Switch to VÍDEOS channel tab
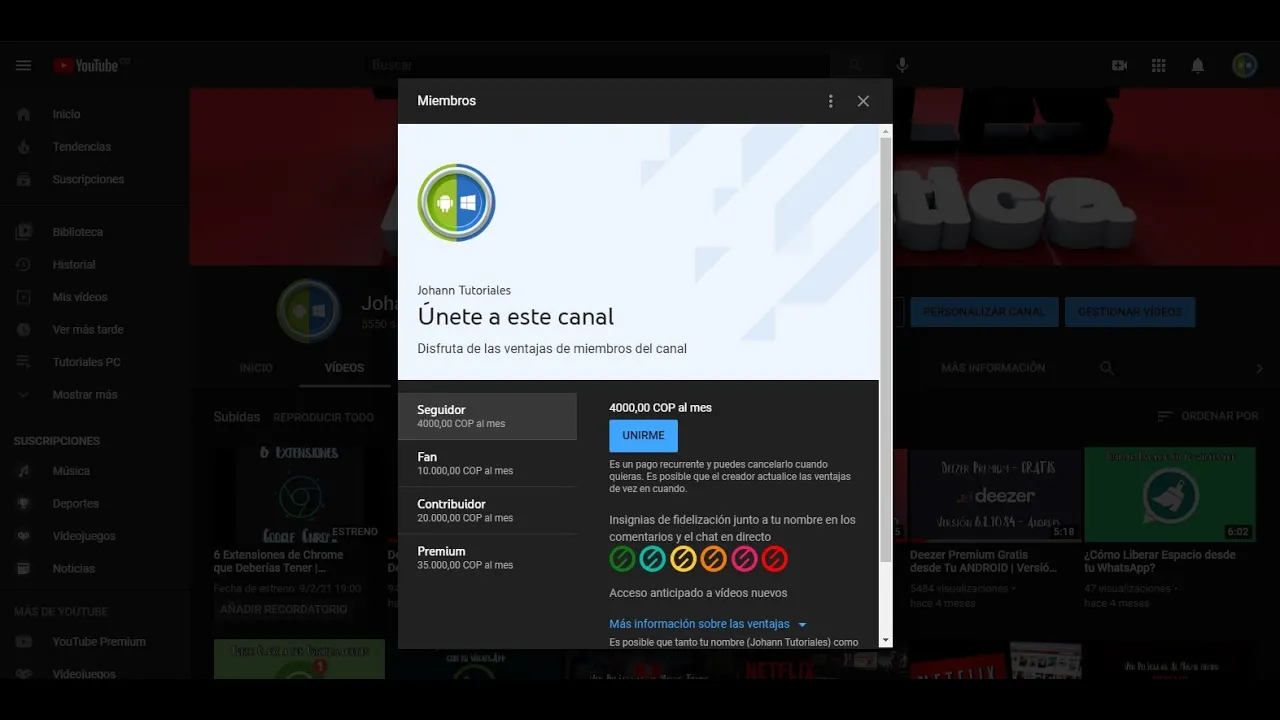The width and height of the screenshot is (1280, 720). point(344,368)
